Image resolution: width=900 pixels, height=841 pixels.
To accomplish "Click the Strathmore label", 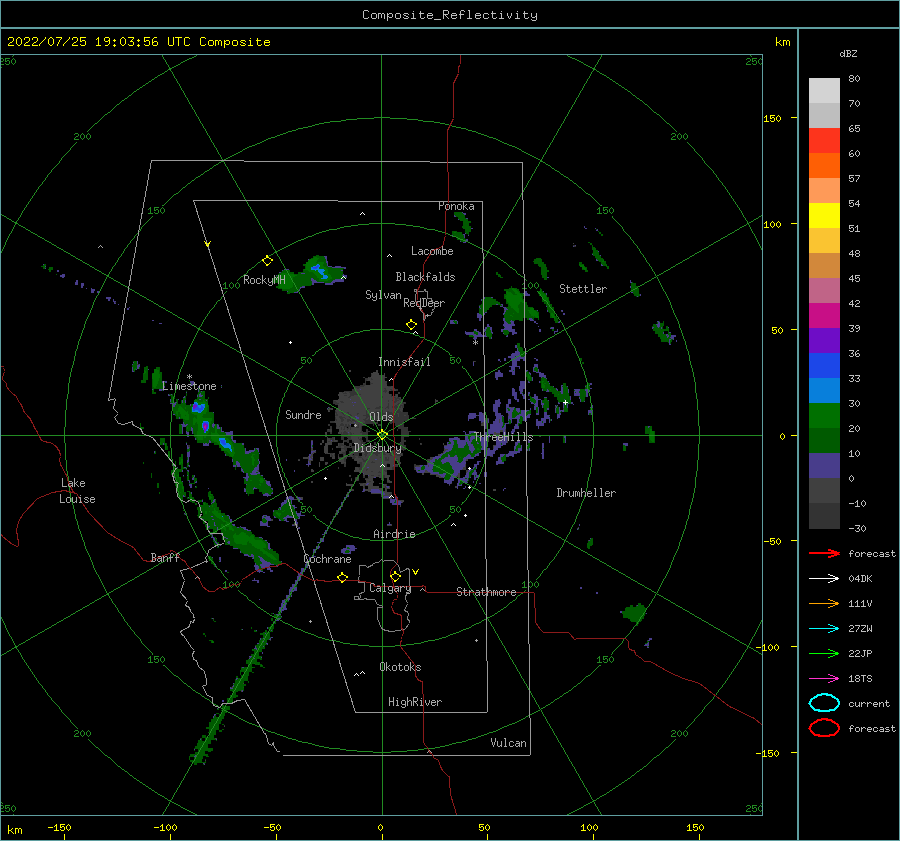I will pos(486,592).
